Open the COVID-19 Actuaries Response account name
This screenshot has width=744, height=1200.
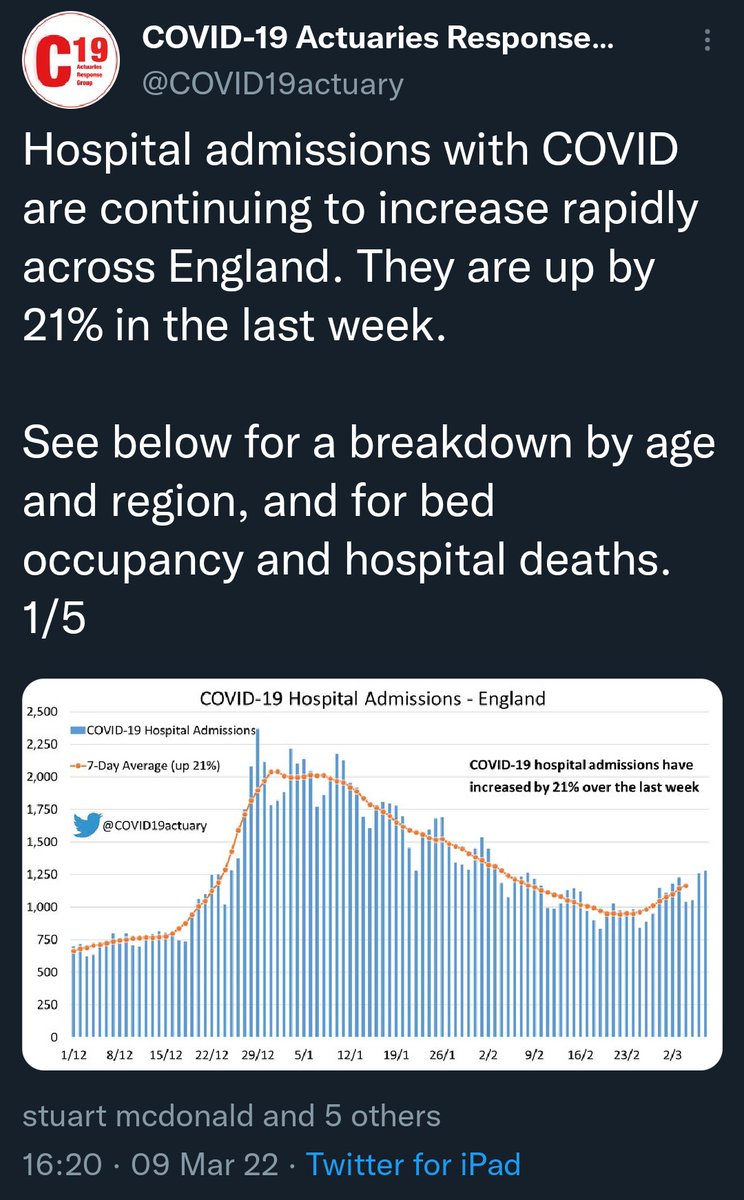(x=378, y=40)
